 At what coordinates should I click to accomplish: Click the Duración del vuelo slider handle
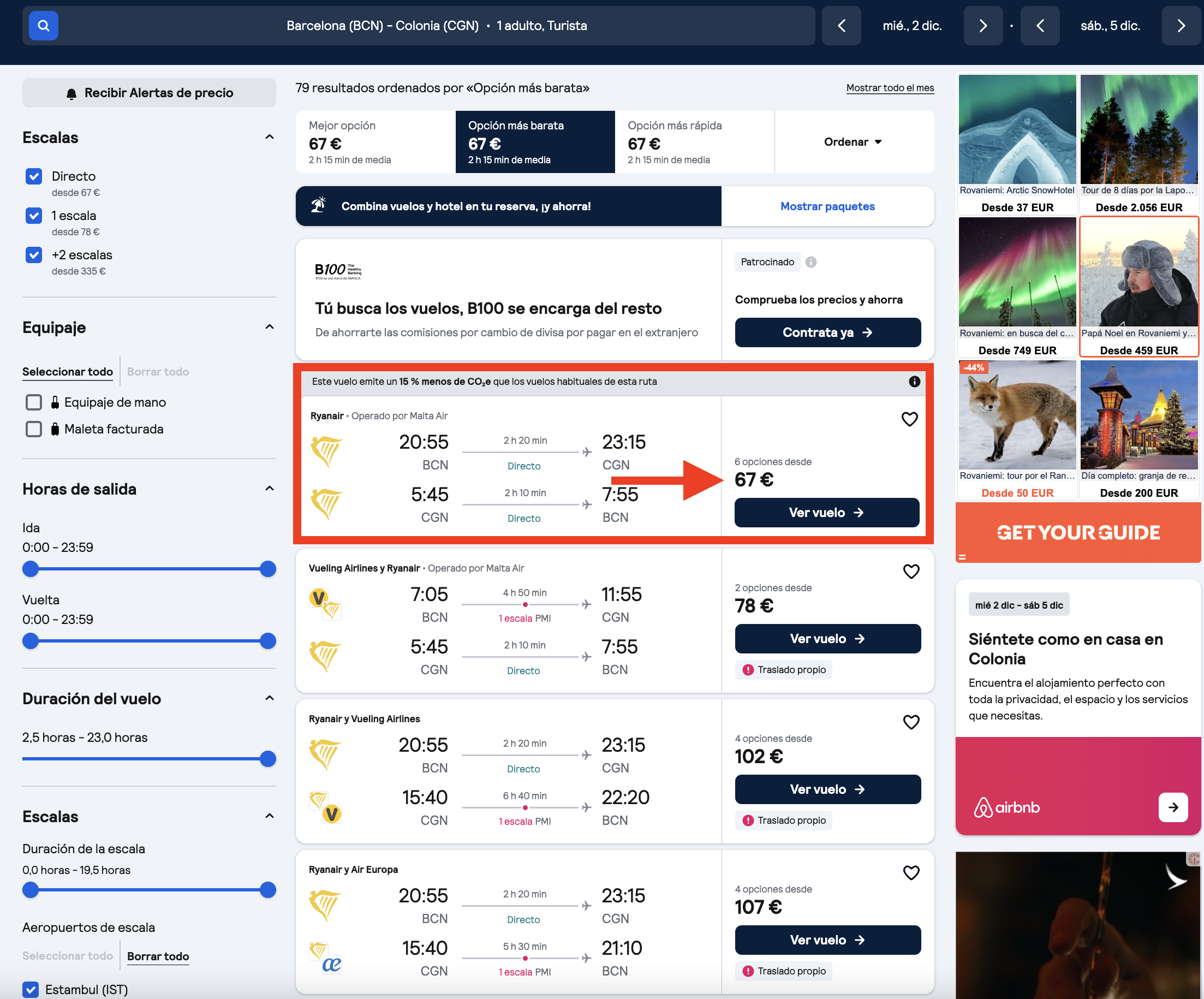pos(268,759)
